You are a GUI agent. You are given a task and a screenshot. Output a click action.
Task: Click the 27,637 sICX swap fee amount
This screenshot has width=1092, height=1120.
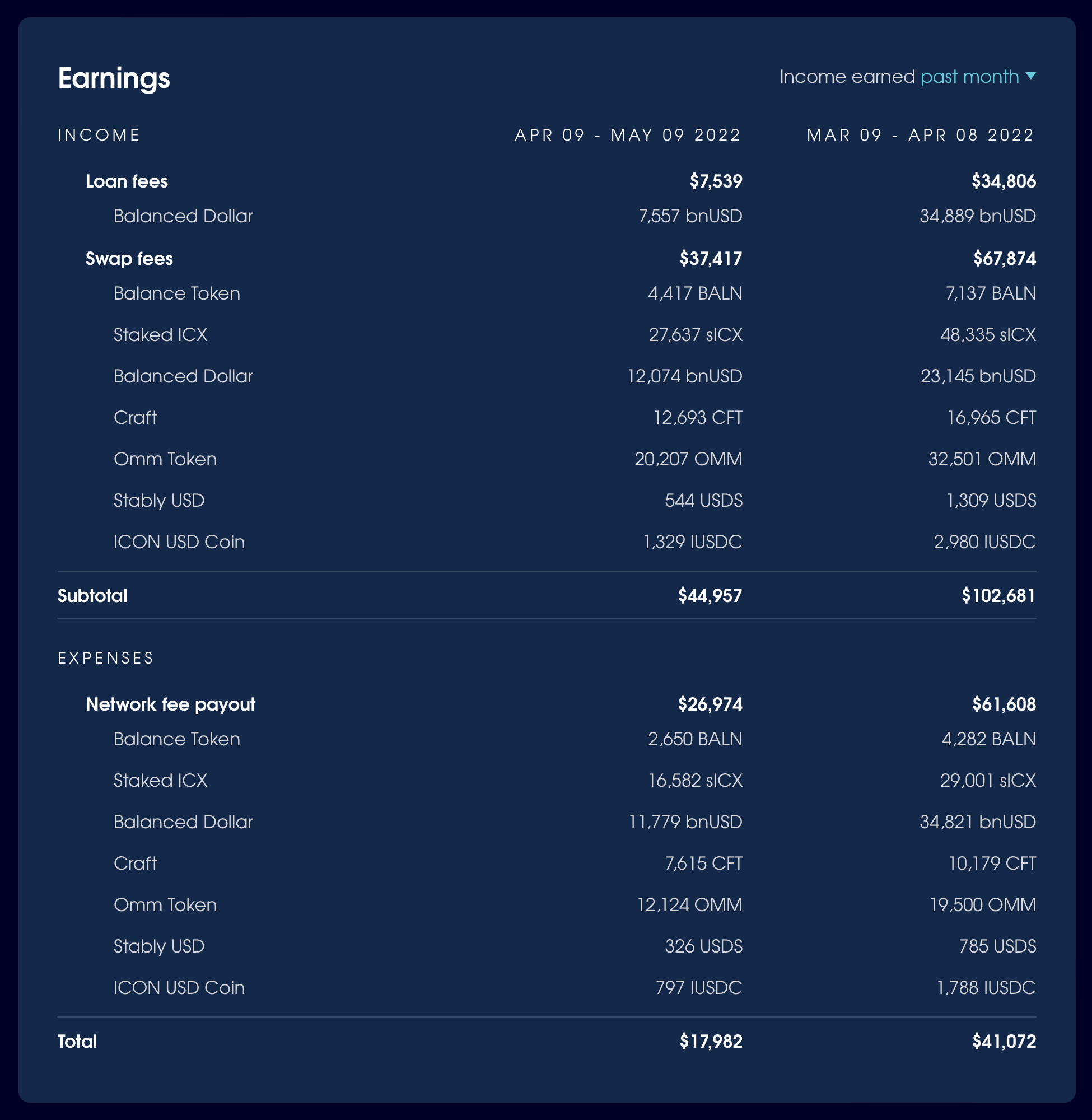tap(695, 334)
